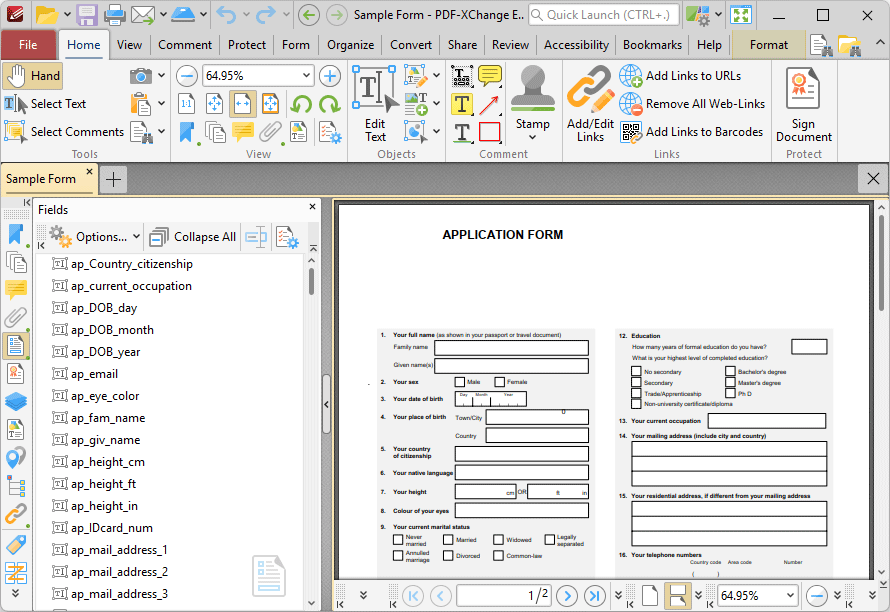Screen dimensions: 890x612
Task: Click the Undo arrow
Action: click(226, 15)
